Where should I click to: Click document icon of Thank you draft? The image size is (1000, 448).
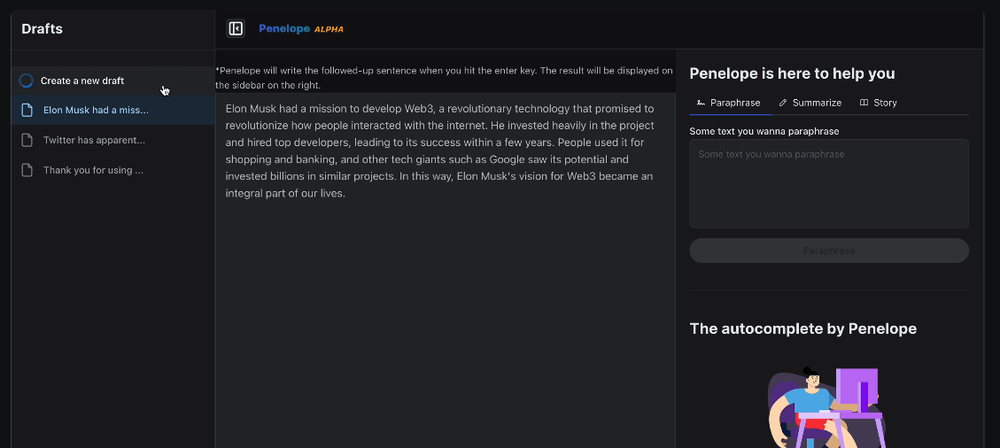point(27,170)
